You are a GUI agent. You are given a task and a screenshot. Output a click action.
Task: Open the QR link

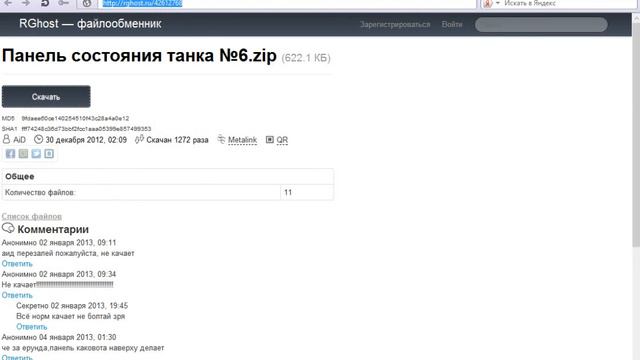[282, 140]
